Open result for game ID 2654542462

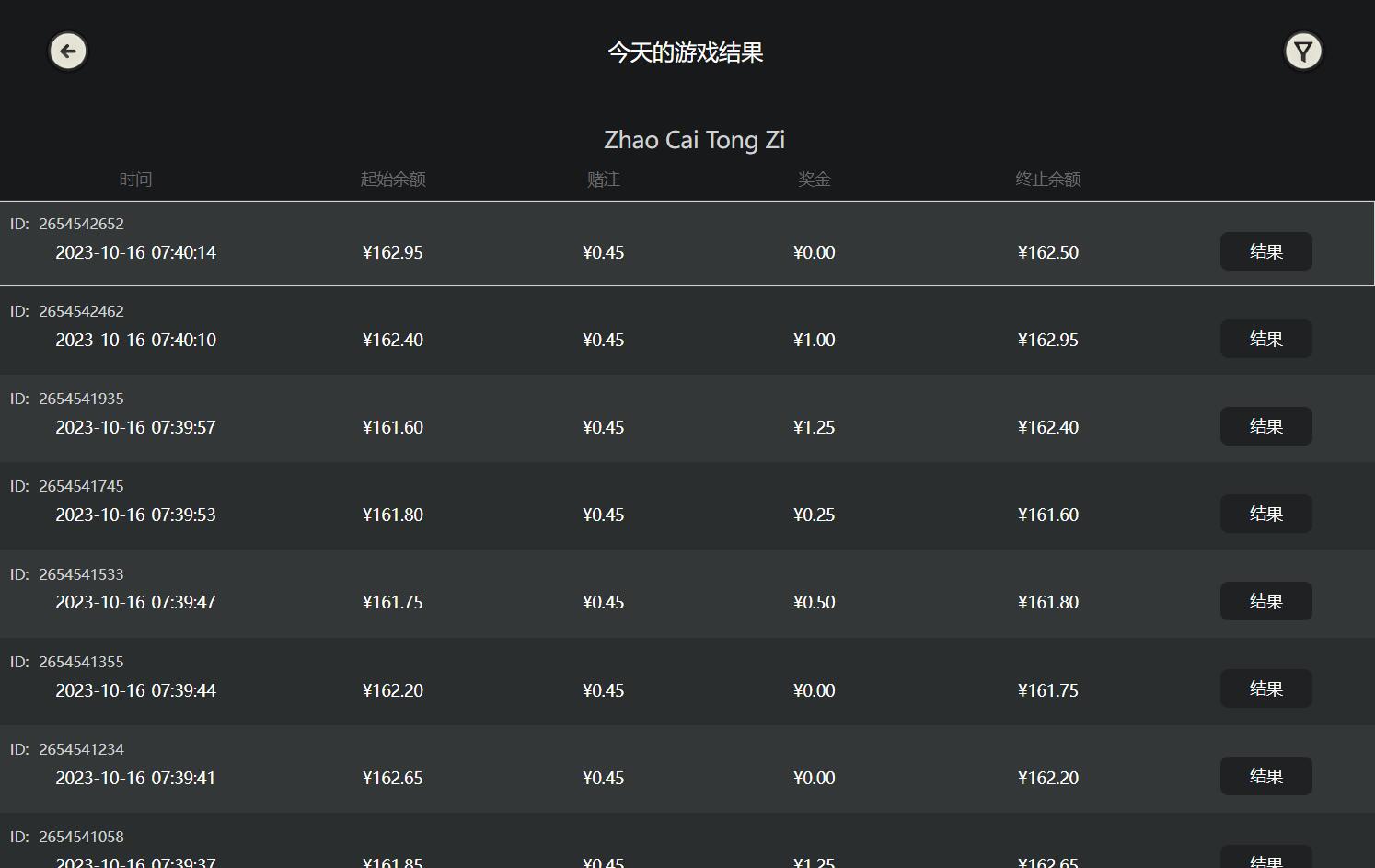(x=1265, y=339)
